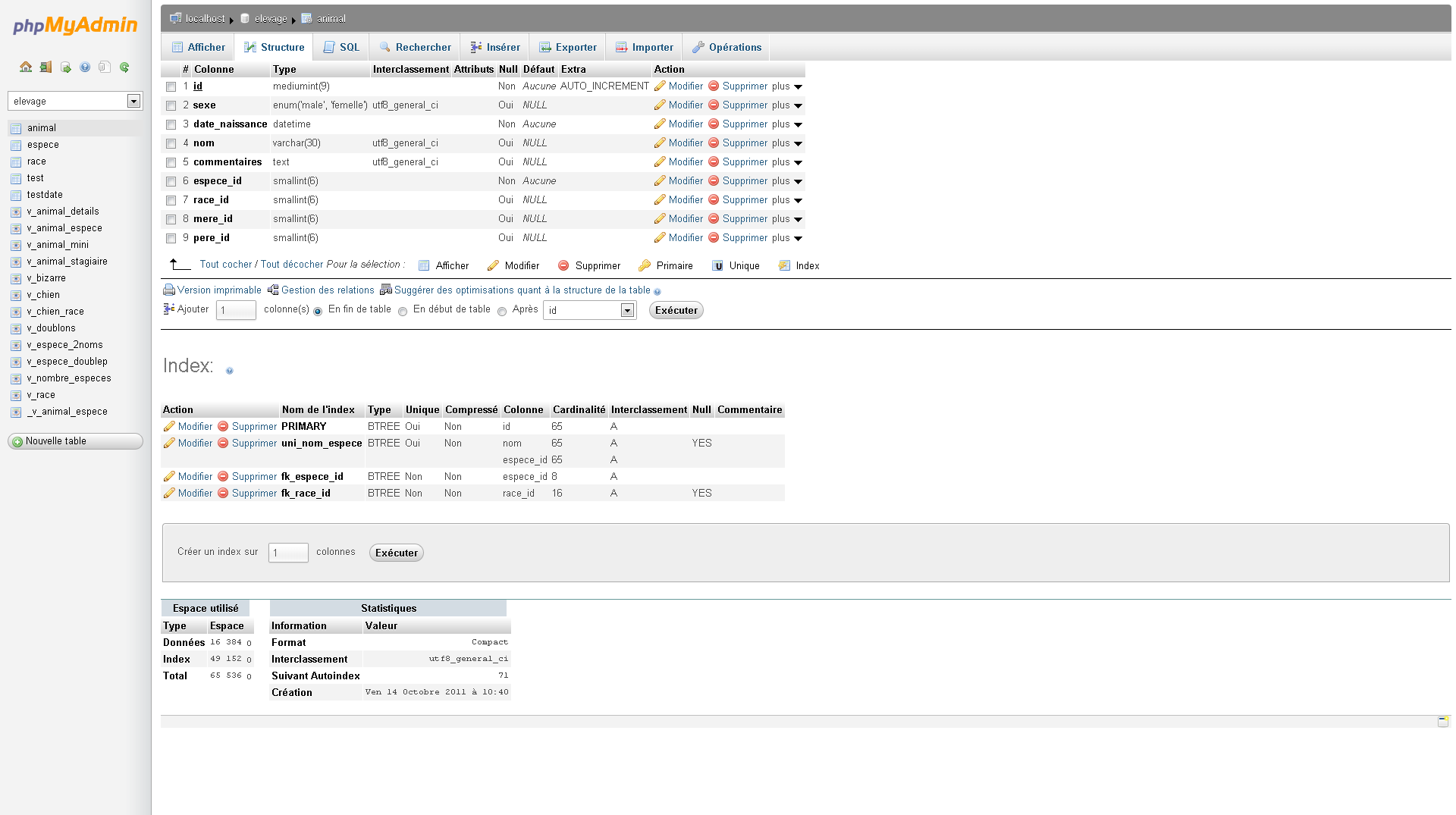Check the checkbox for the sexe column
The image size is (1456, 815).
pyautogui.click(x=171, y=105)
